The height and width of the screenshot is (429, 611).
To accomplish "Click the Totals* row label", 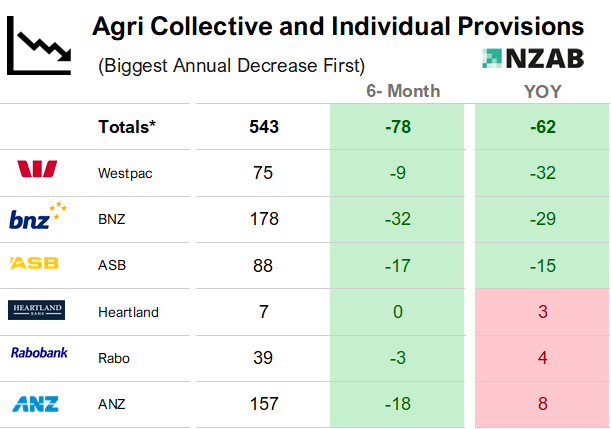I will point(126,127).
